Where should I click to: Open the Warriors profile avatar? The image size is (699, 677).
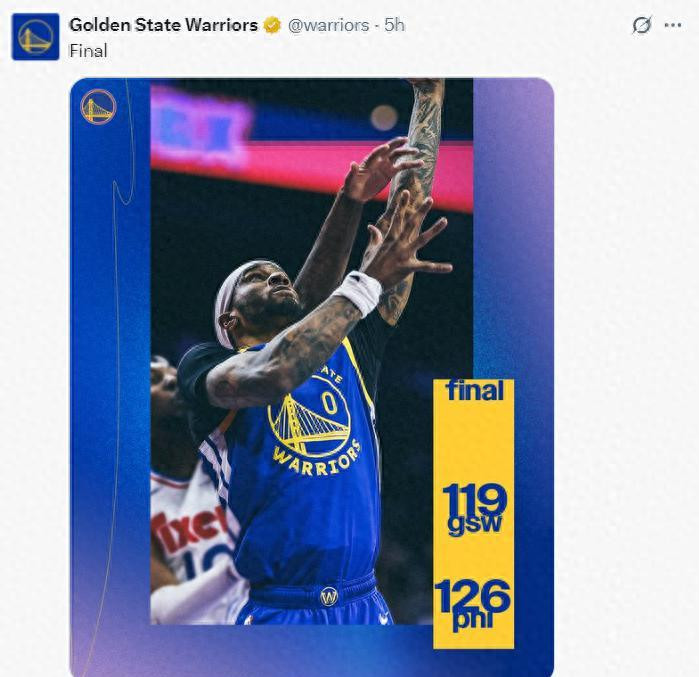[x=35, y=37]
